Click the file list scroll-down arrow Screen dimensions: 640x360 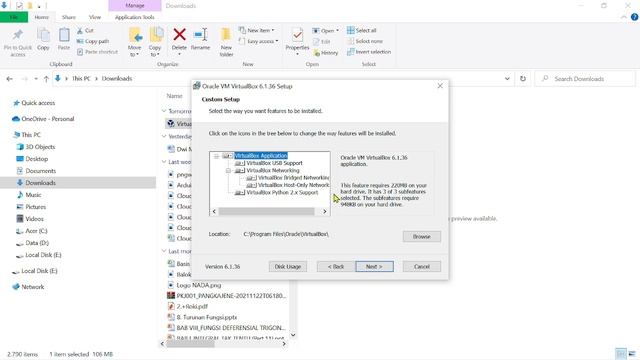[293, 335]
